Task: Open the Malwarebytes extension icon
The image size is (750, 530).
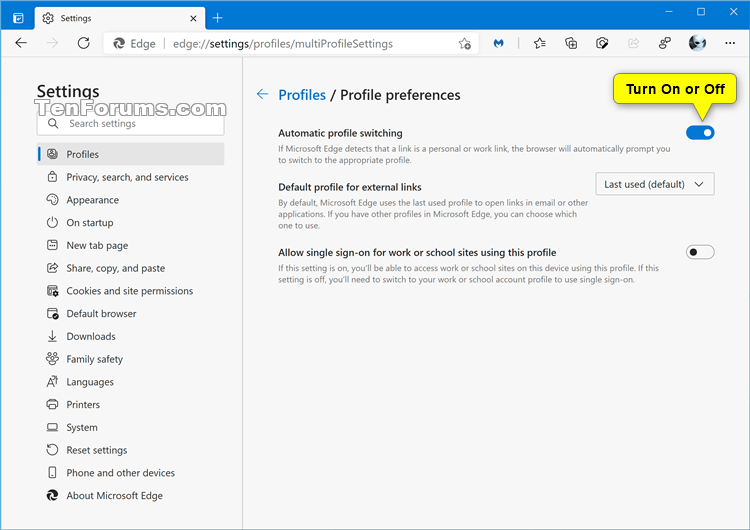Action: click(x=498, y=44)
